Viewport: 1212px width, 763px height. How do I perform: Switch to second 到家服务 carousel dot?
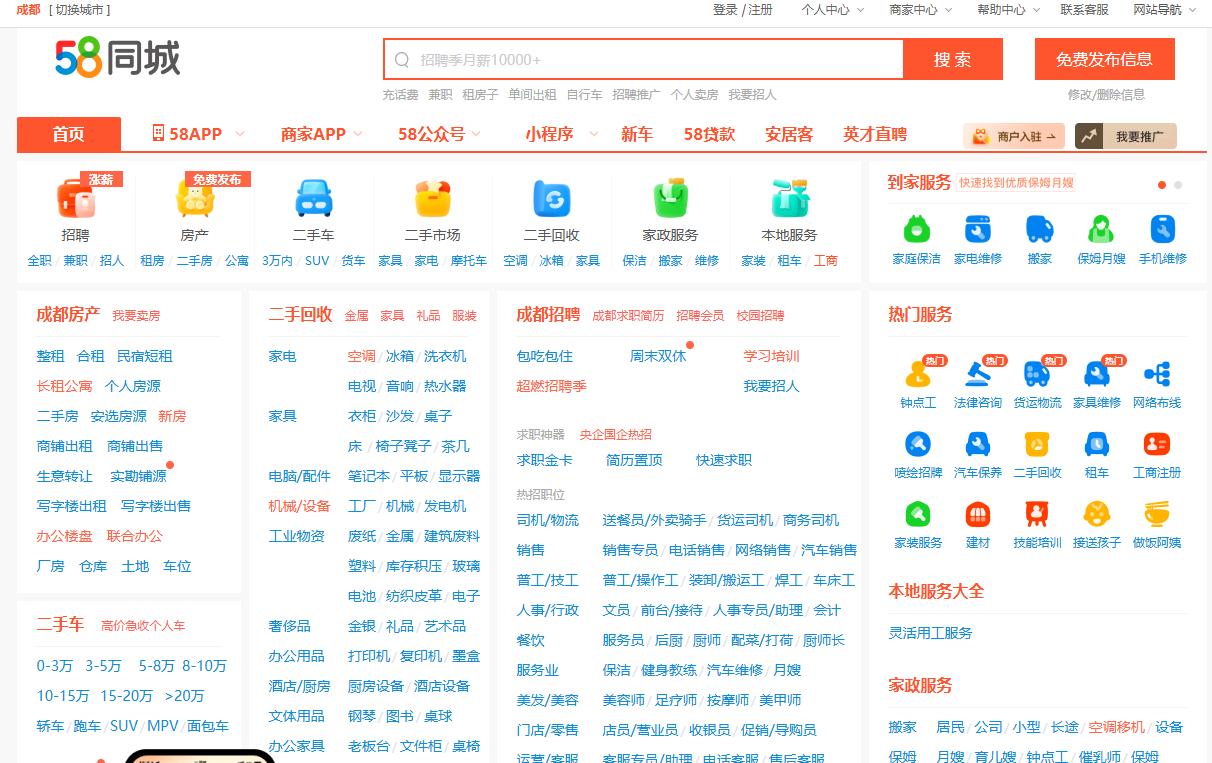pyautogui.click(x=1178, y=185)
